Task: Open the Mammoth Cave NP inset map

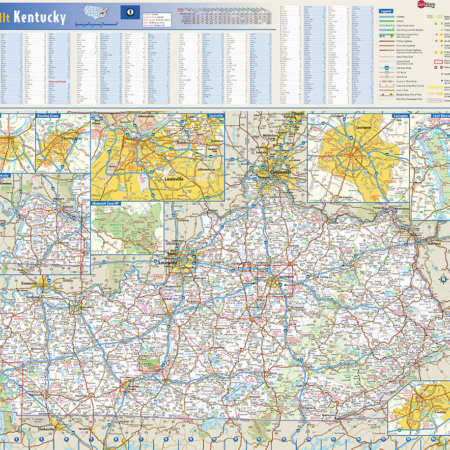Action: (x=127, y=228)
